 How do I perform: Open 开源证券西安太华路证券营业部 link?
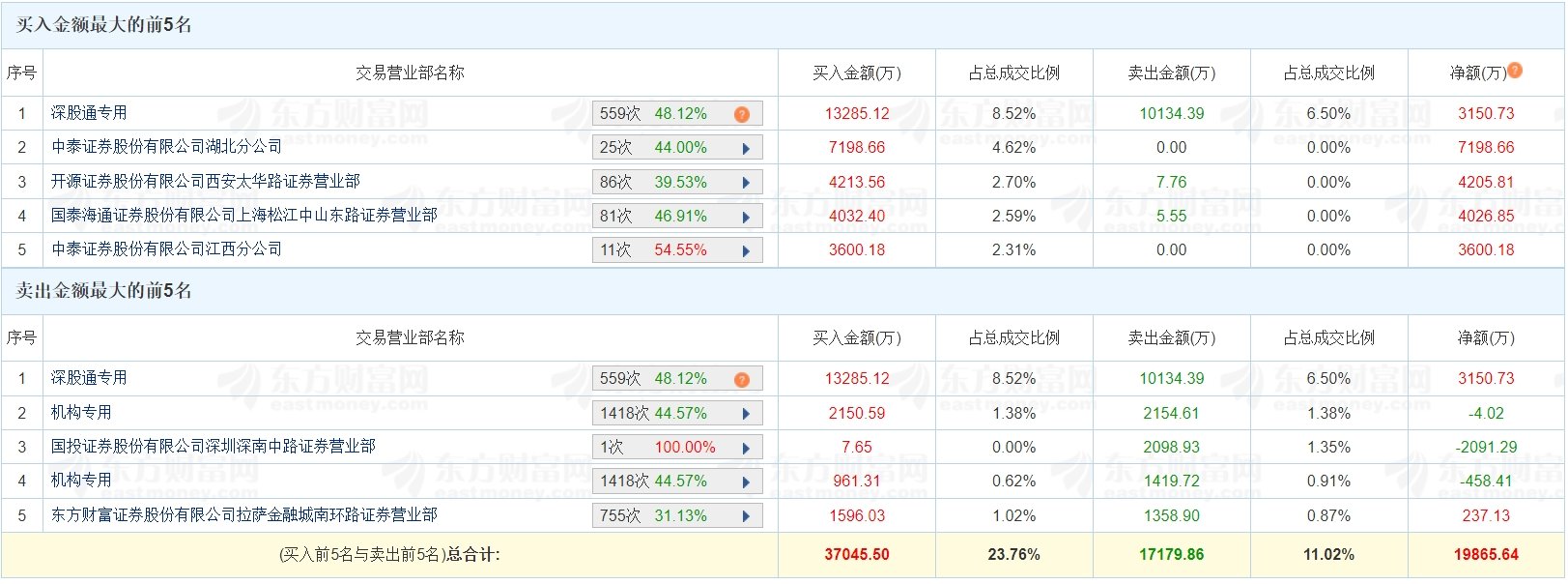(205, 182)
